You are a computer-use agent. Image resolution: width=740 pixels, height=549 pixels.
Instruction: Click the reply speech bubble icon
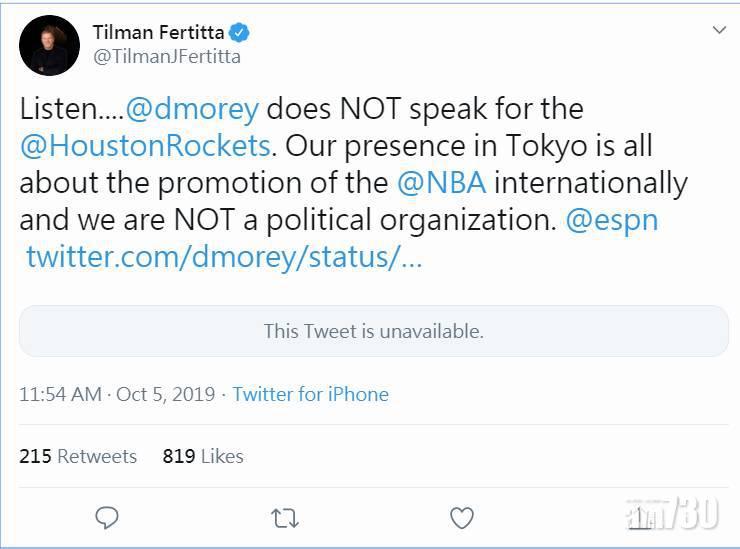pos(107,517)
